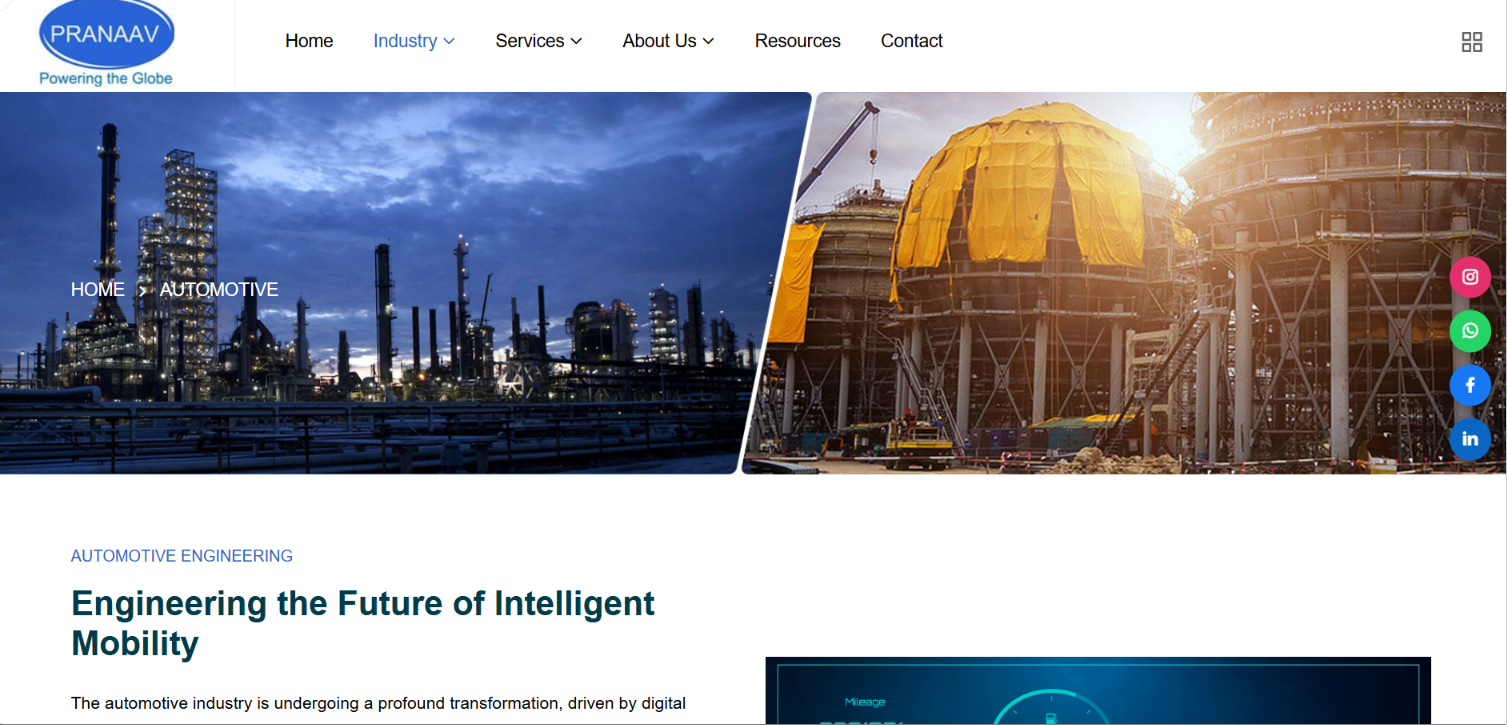Click the AUTOMOTIVE ENGINEERING label

click(182, 556)
